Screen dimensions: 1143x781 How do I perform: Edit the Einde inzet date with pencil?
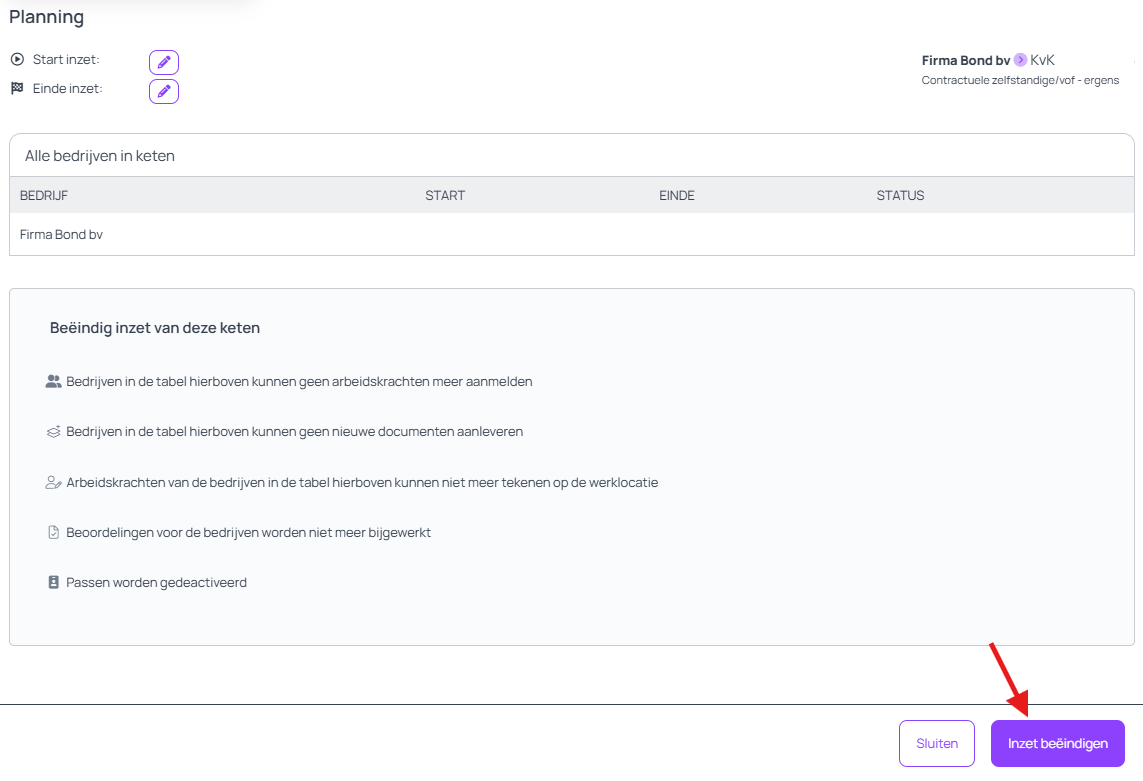164,91
